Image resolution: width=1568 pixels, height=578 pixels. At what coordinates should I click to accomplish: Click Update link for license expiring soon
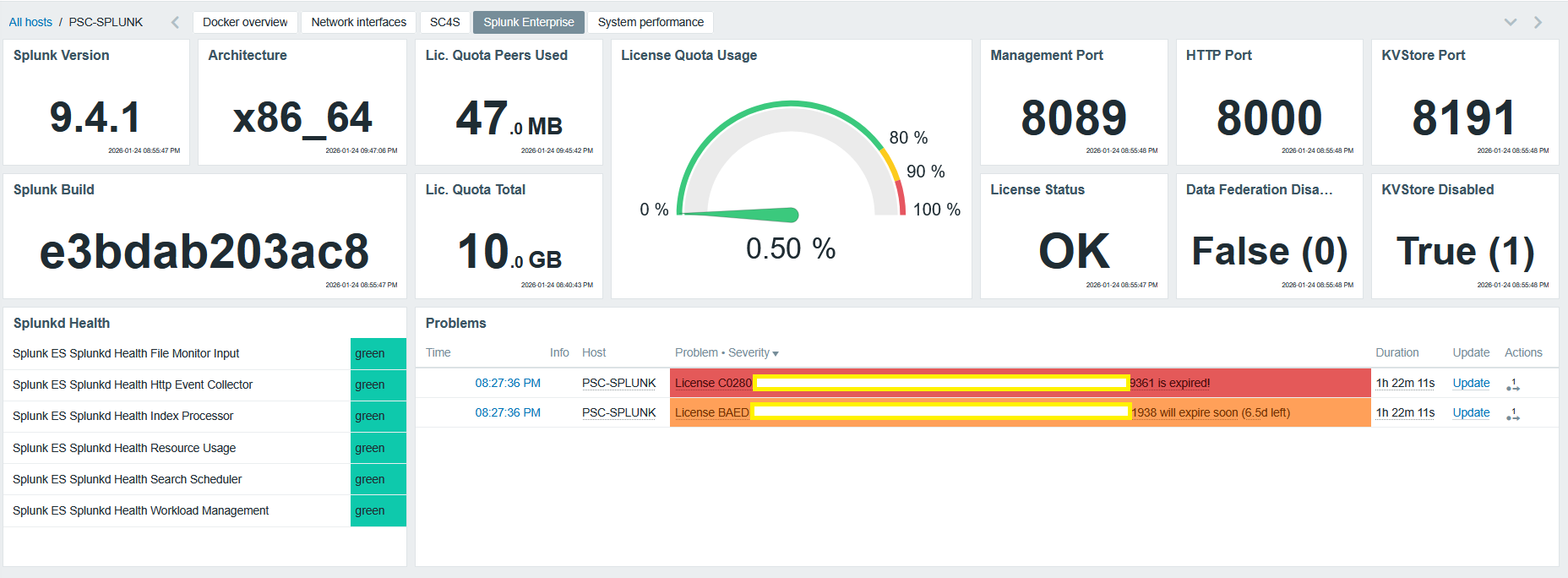click(x=1471, y=412)
